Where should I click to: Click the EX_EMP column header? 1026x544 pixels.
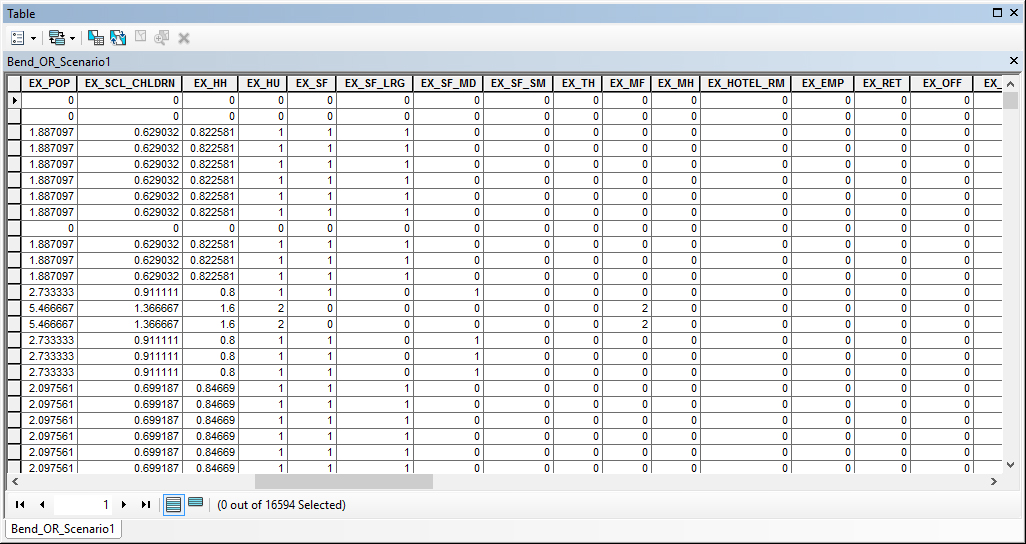pyautogui.click(x=823, y=83)
